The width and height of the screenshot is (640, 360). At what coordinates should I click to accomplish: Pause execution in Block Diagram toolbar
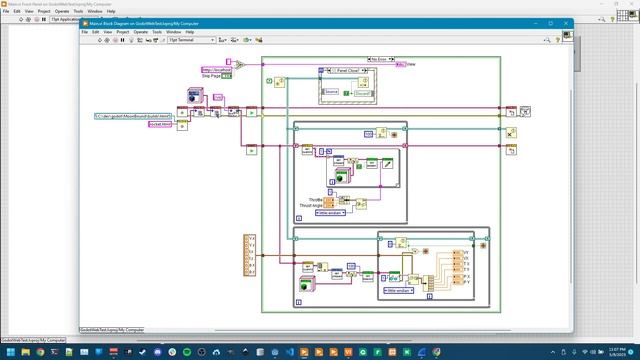point(122,40)
